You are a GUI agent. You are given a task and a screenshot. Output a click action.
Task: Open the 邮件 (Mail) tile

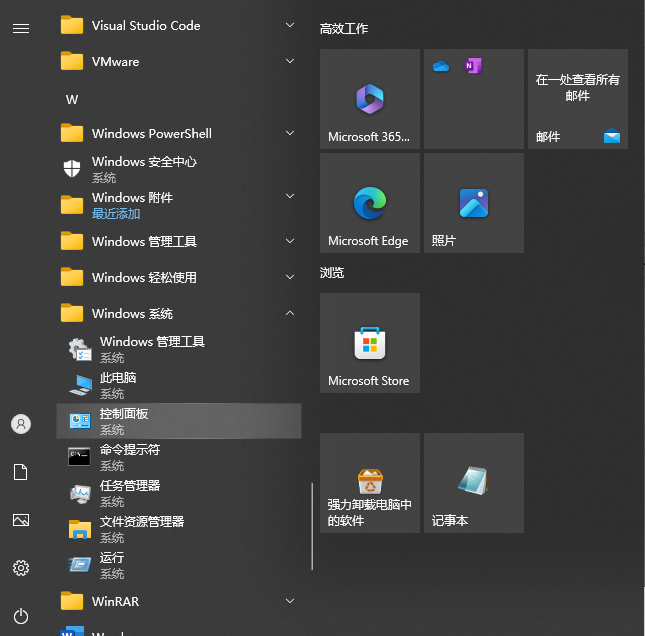pyautogui.click(x=577, y=99)
